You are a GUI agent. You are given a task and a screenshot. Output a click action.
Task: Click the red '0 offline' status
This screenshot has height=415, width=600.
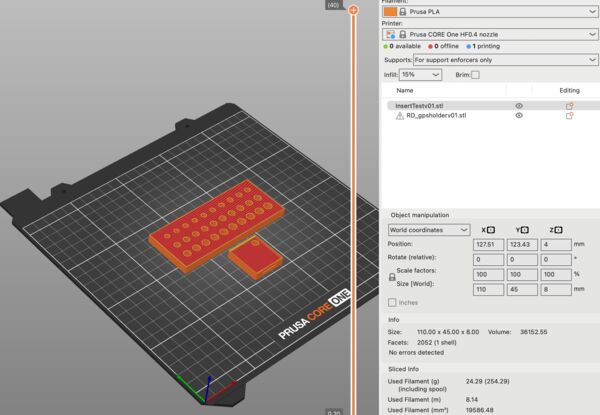point(443,46)
